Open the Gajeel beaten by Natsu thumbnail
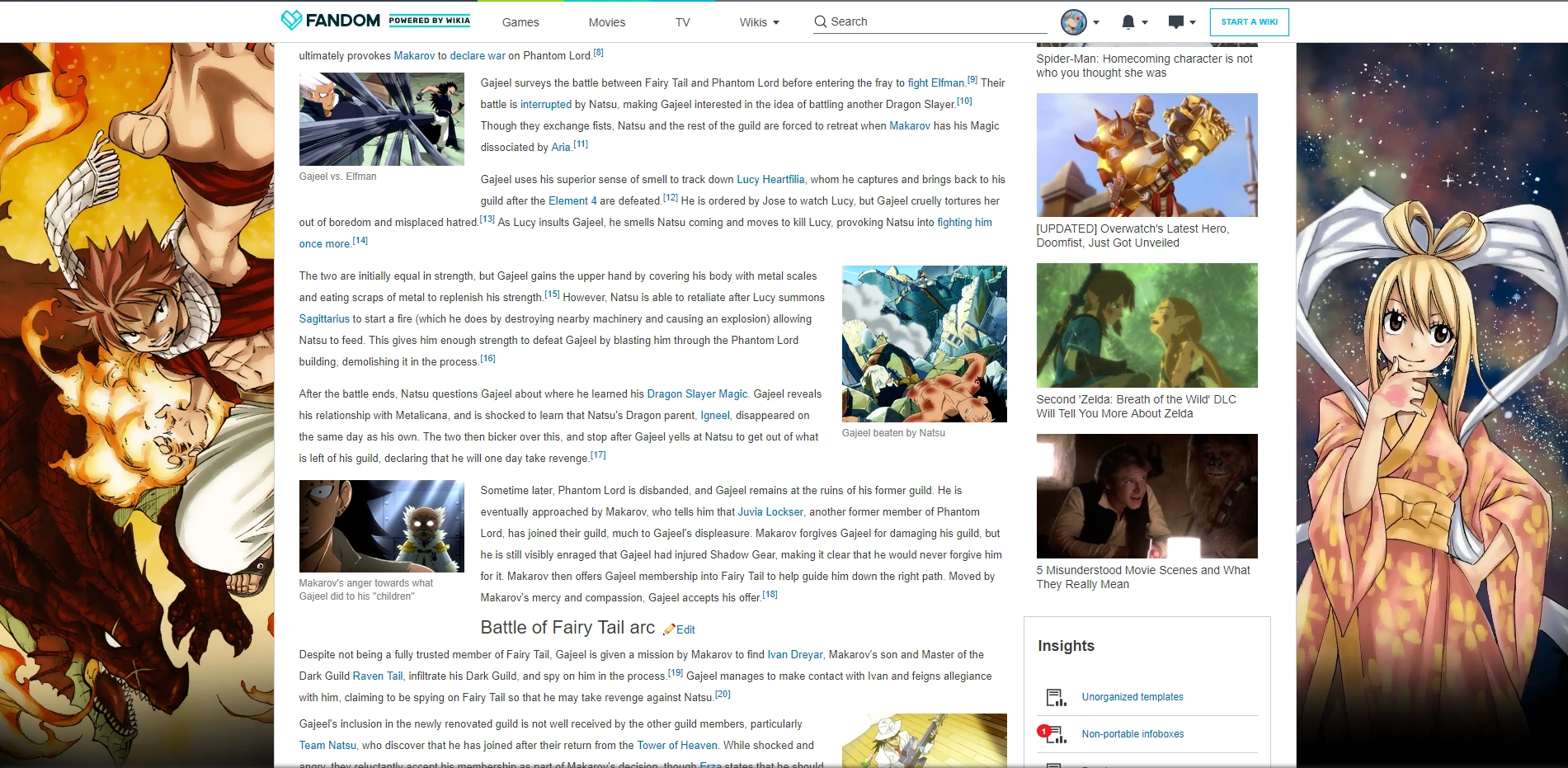This screenshot has width=1568, height=768. 924,344
